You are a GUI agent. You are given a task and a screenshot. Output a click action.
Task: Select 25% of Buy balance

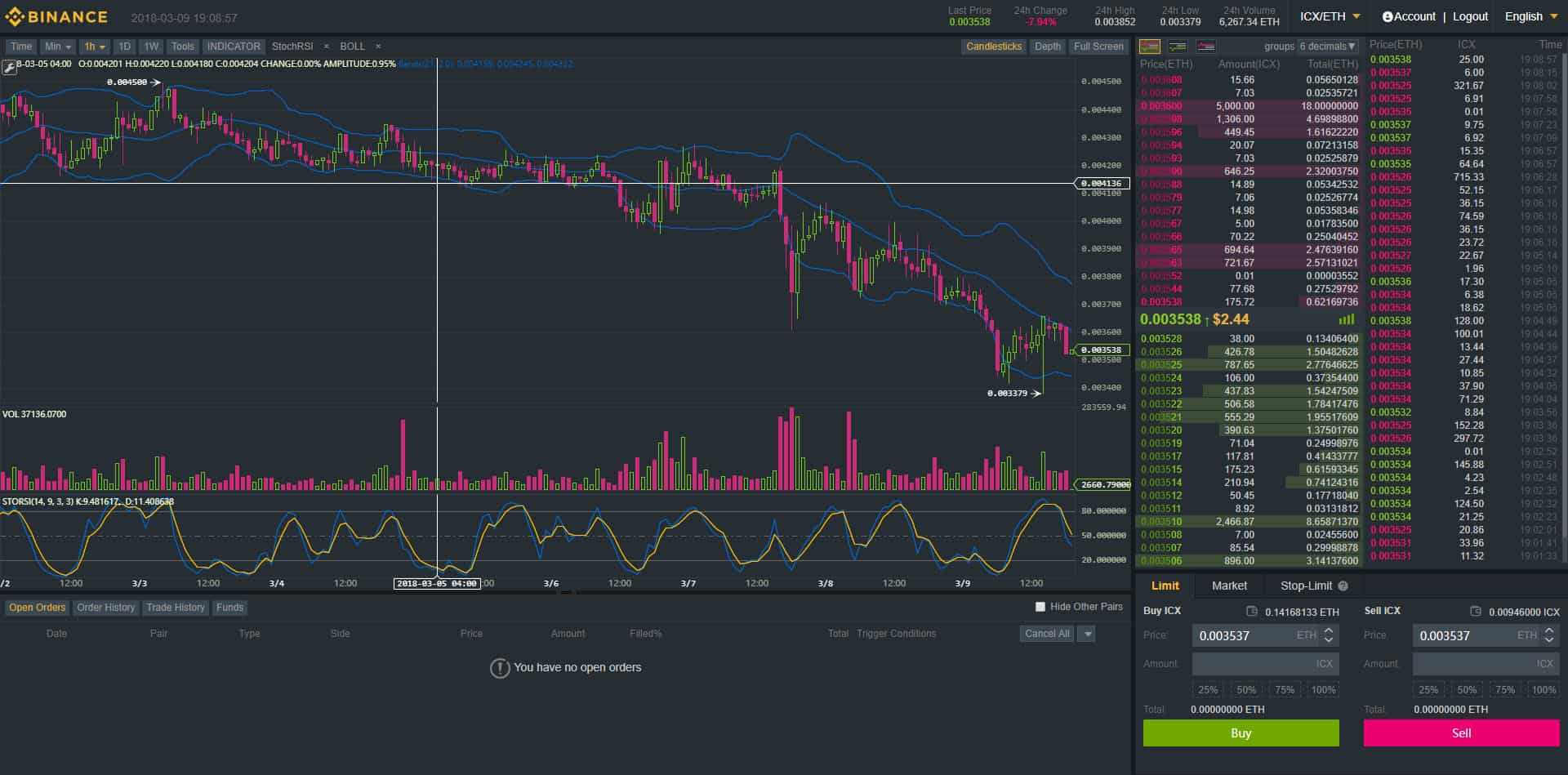[x=1208, y=690]
